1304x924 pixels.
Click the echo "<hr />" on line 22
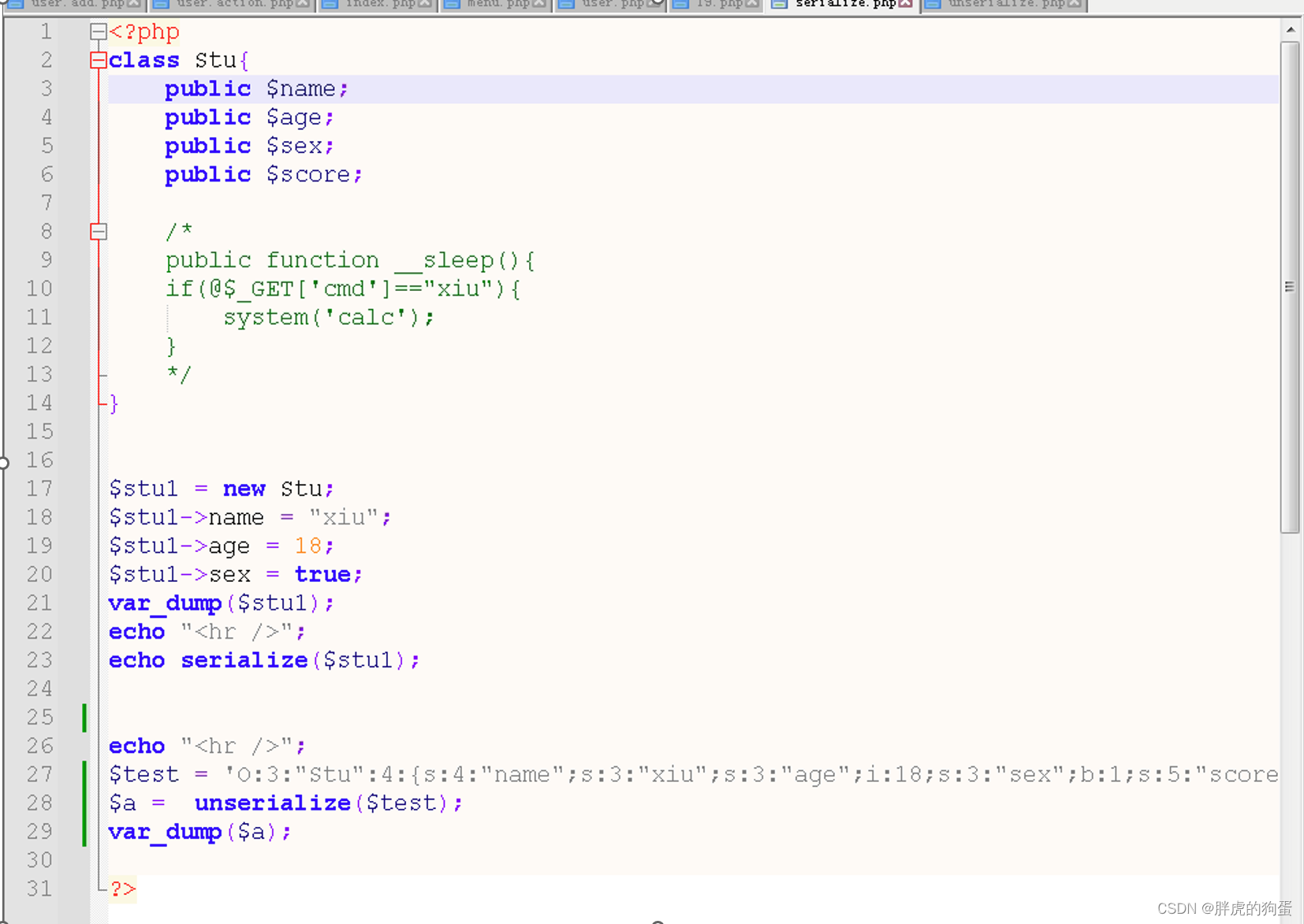tap(207, 632)
